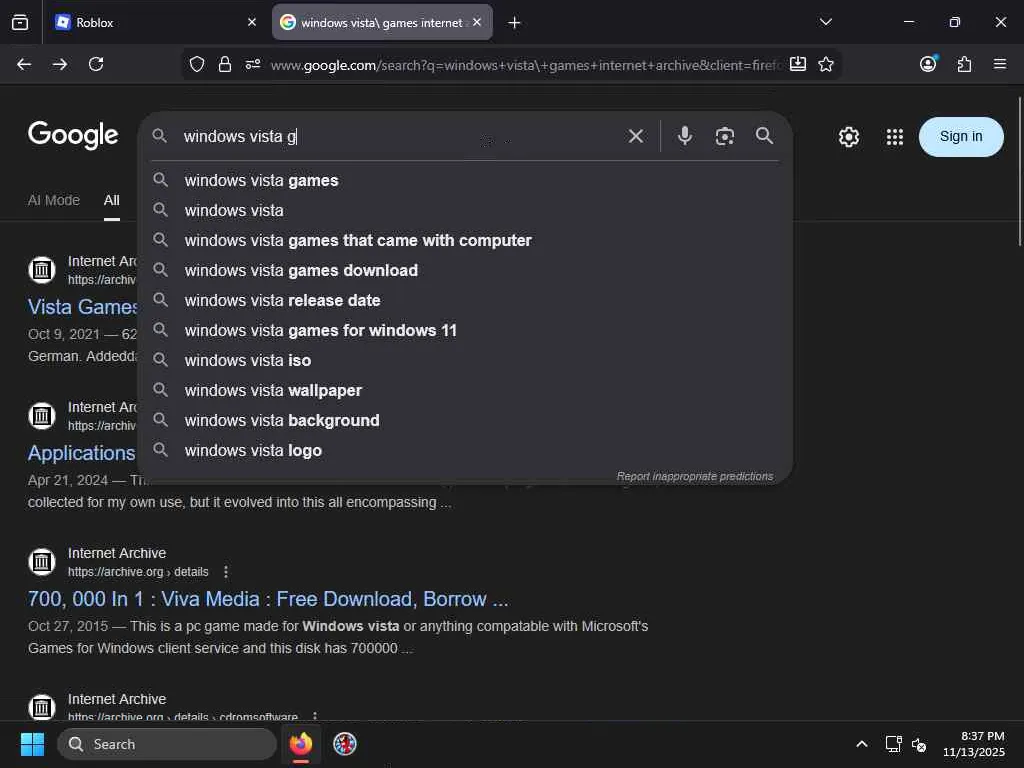Viewport: 1024px width, 768px height.
Task: Click the page vertical scrollbar
Action: click(x=1019, y=172)
